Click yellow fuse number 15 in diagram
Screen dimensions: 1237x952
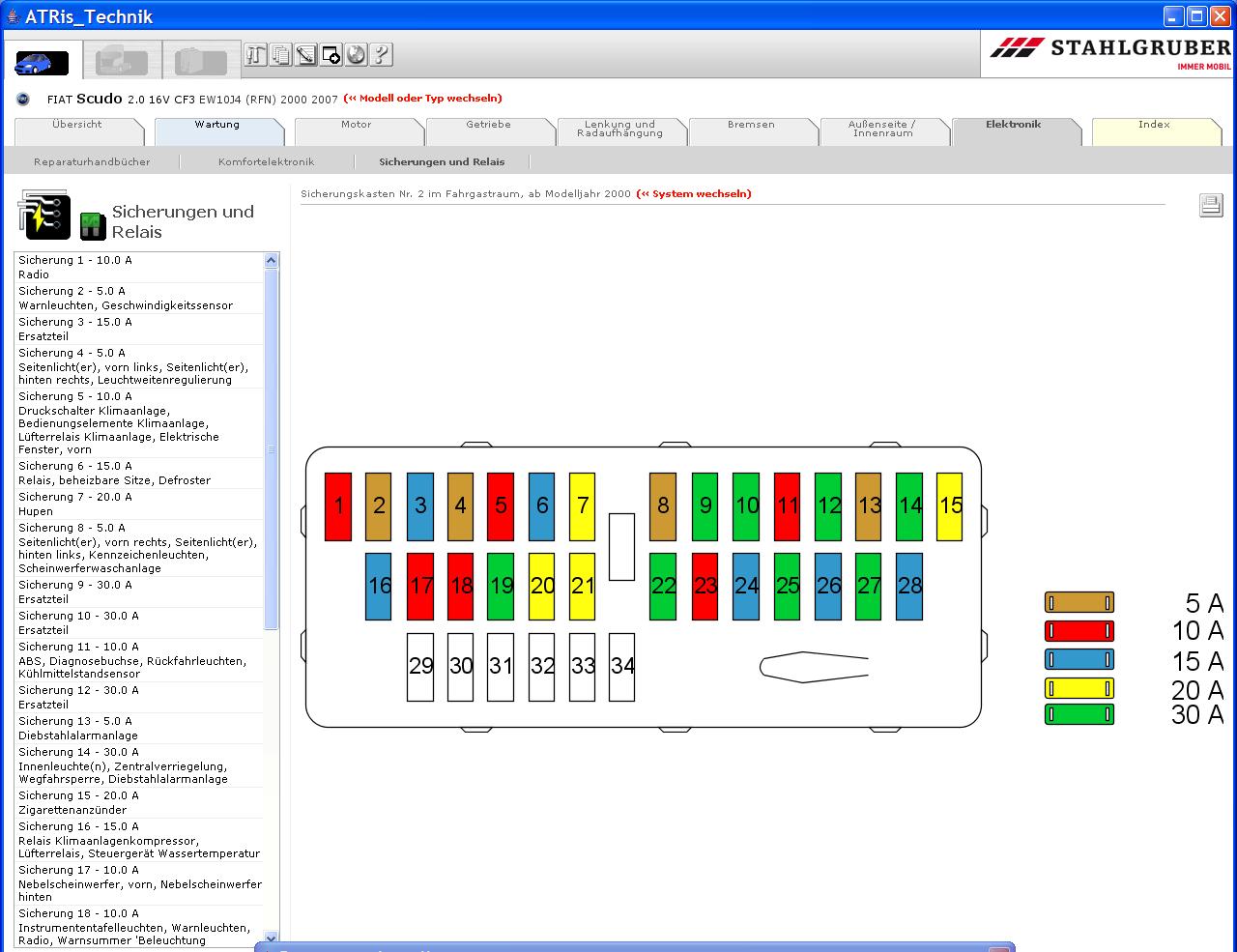click(x=949, y=505)
